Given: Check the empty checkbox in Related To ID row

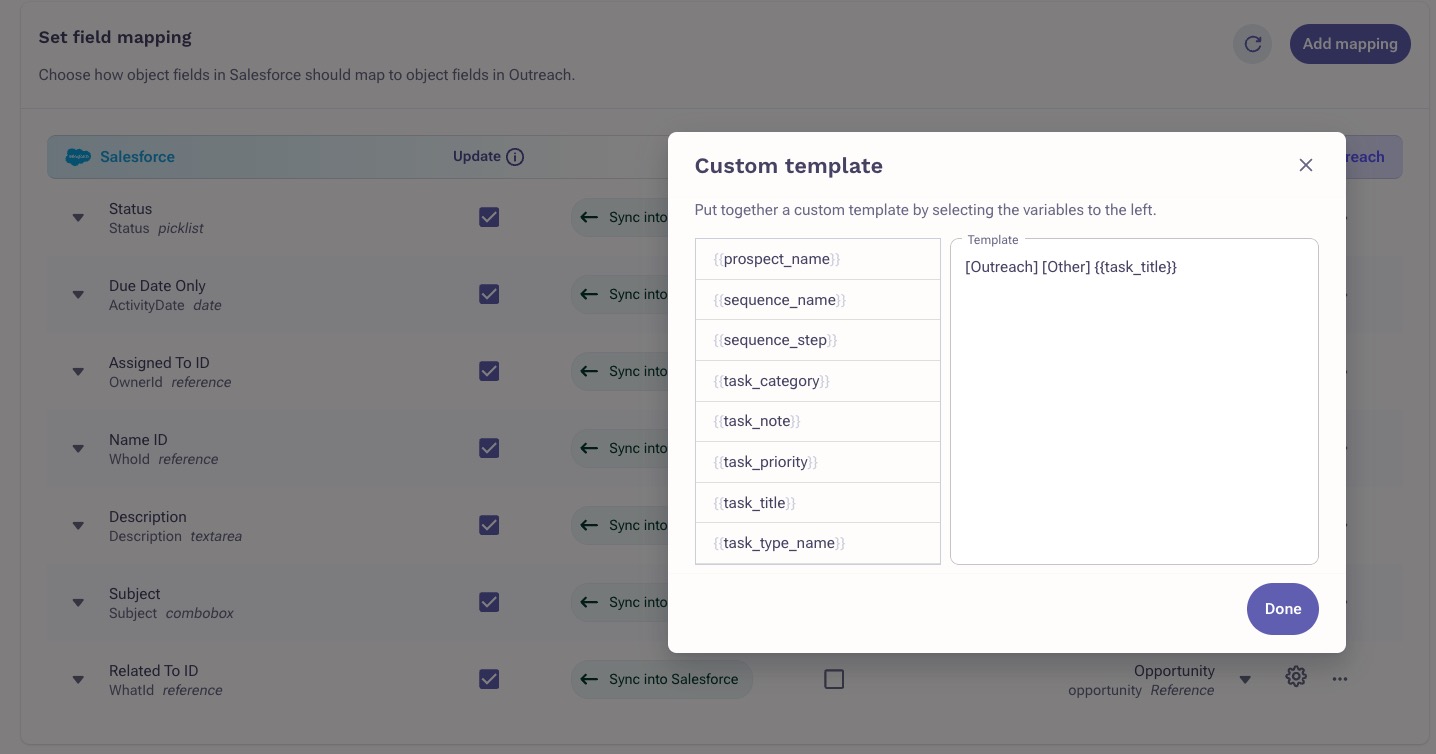Looking at the screenshot, I should coord(834,679).
